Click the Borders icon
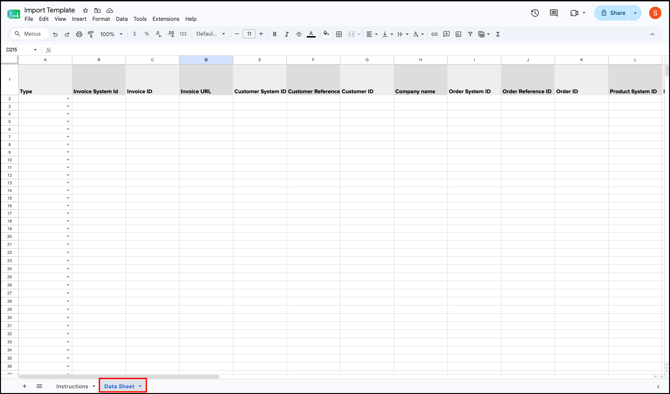This screenshot has width=670, height=394. point(339,34)
